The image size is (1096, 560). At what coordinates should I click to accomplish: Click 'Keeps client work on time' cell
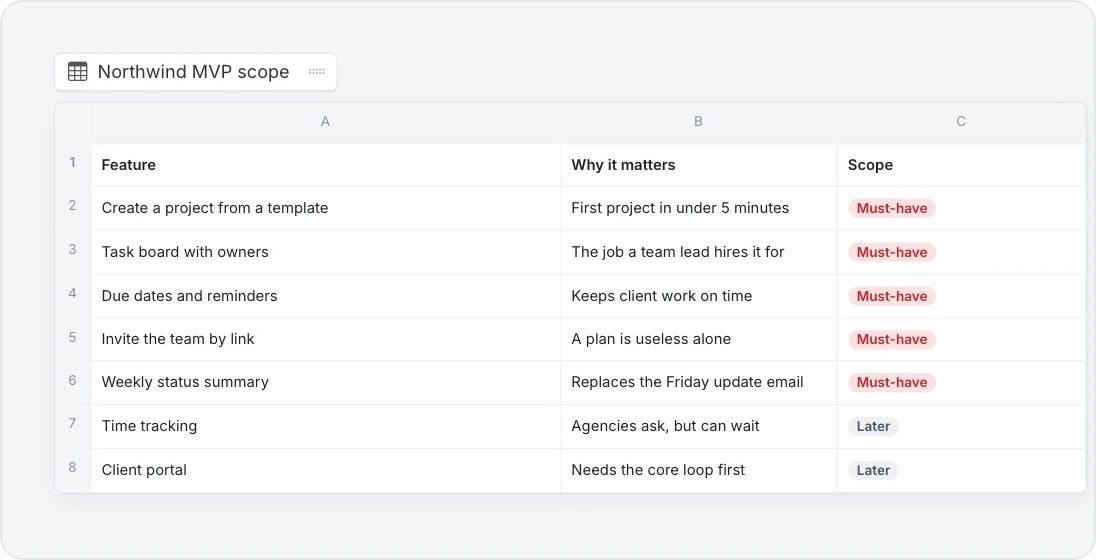(x=699, y=296)
